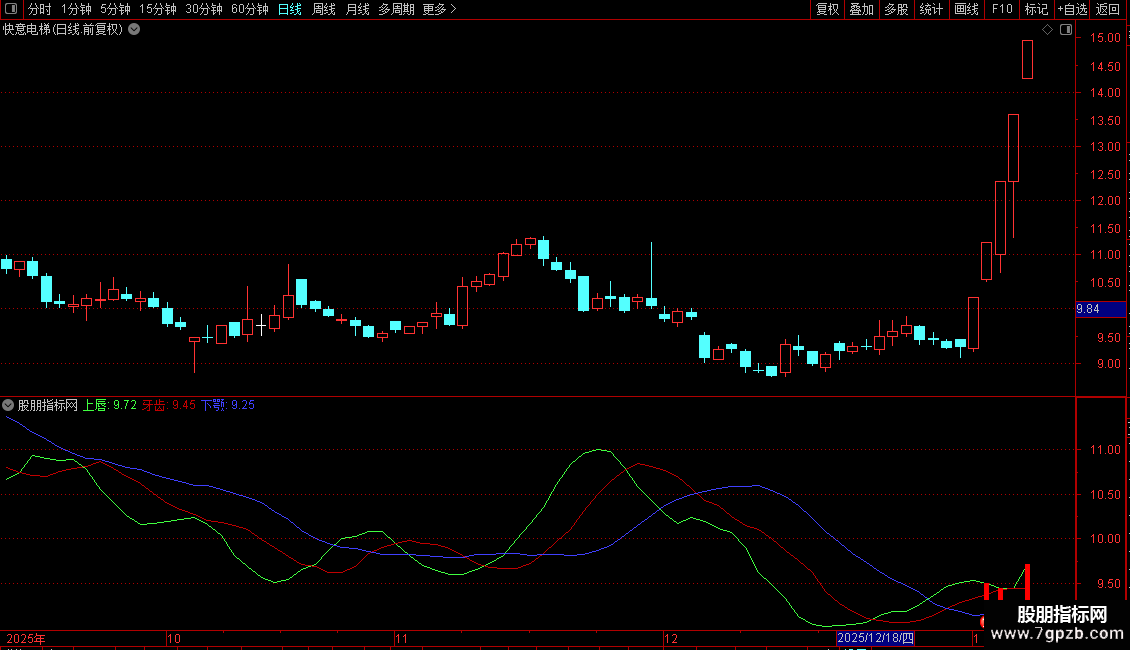Open the 画线 drawing tools
This screenshot has height=650, width=1130.
click(x=966, y=9)
